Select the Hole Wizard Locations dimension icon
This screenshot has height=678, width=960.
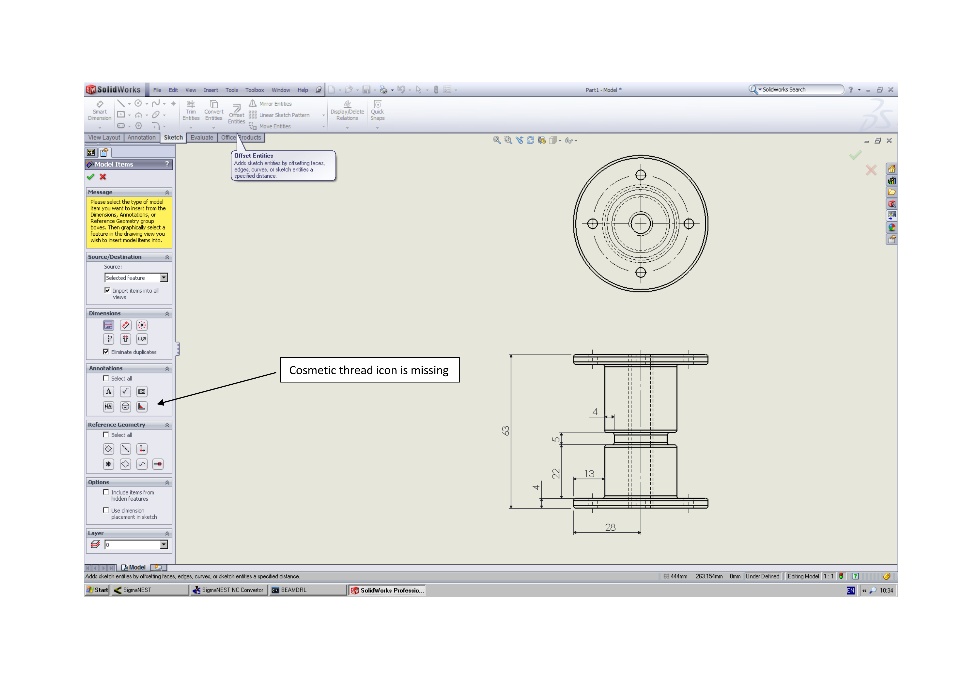pyautogui.click(x=125, y=339)
